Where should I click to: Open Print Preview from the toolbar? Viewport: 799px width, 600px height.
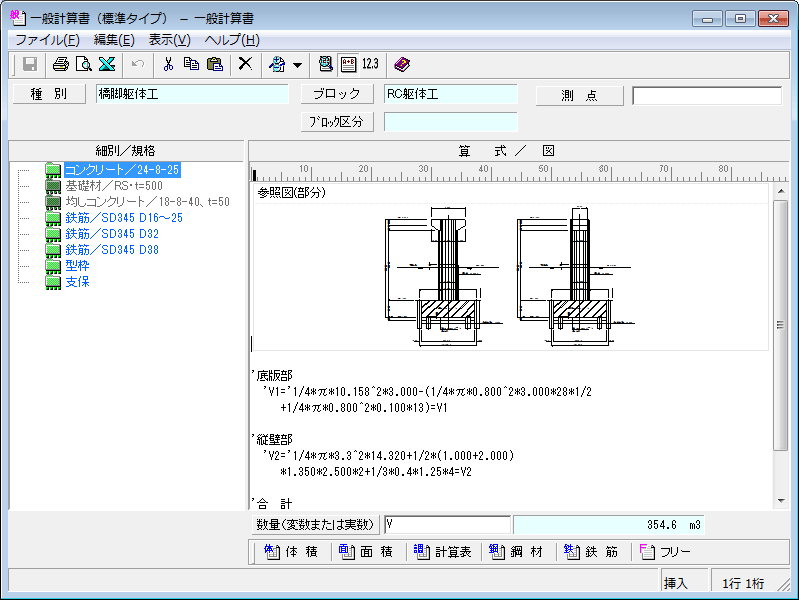[x=83, y=64]
